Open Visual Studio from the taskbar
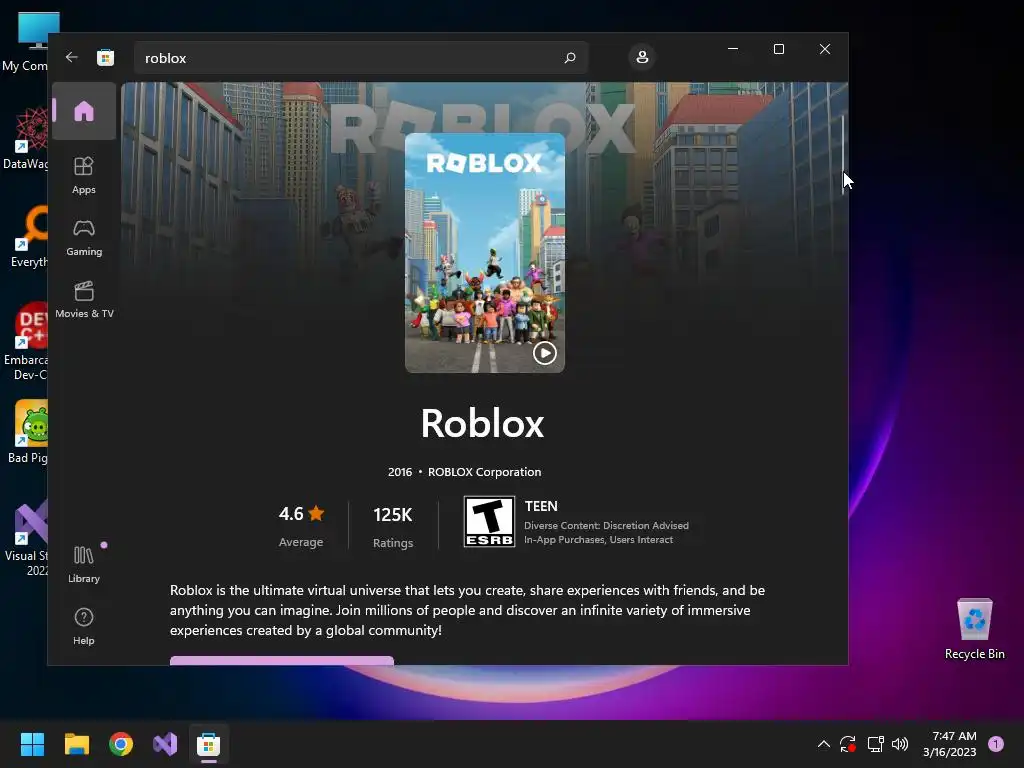Viewport: 1024px width, 768px height. pyautogui.click(x=165, y=744)
